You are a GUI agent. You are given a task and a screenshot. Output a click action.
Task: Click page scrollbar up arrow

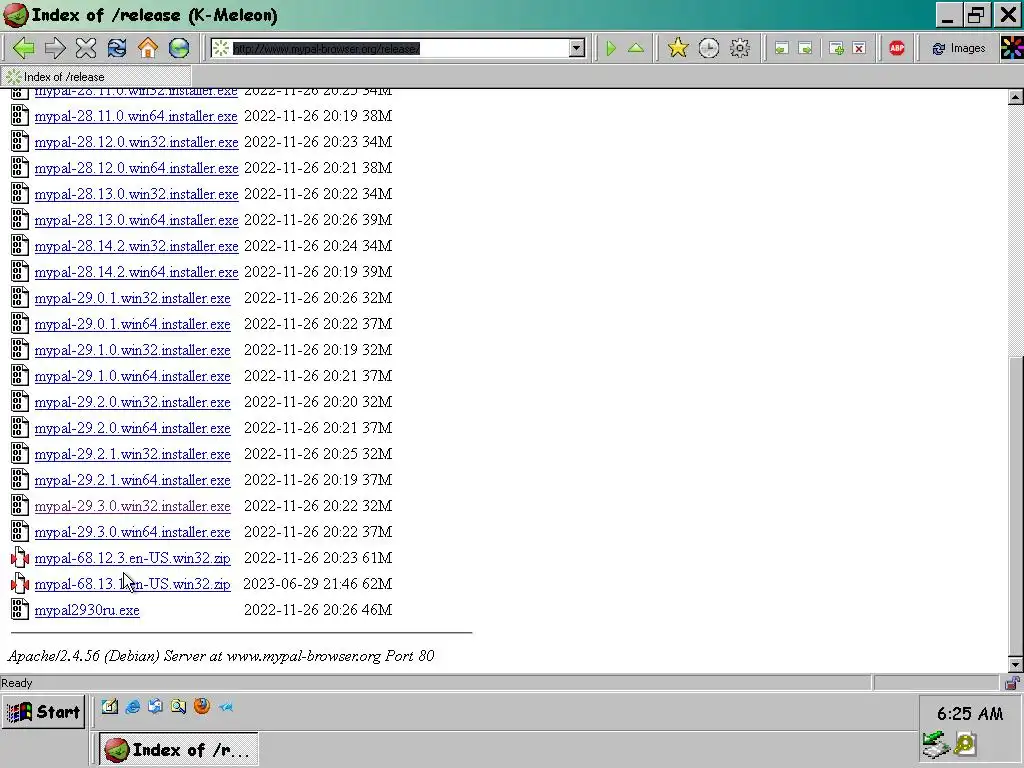(1016, 97)
